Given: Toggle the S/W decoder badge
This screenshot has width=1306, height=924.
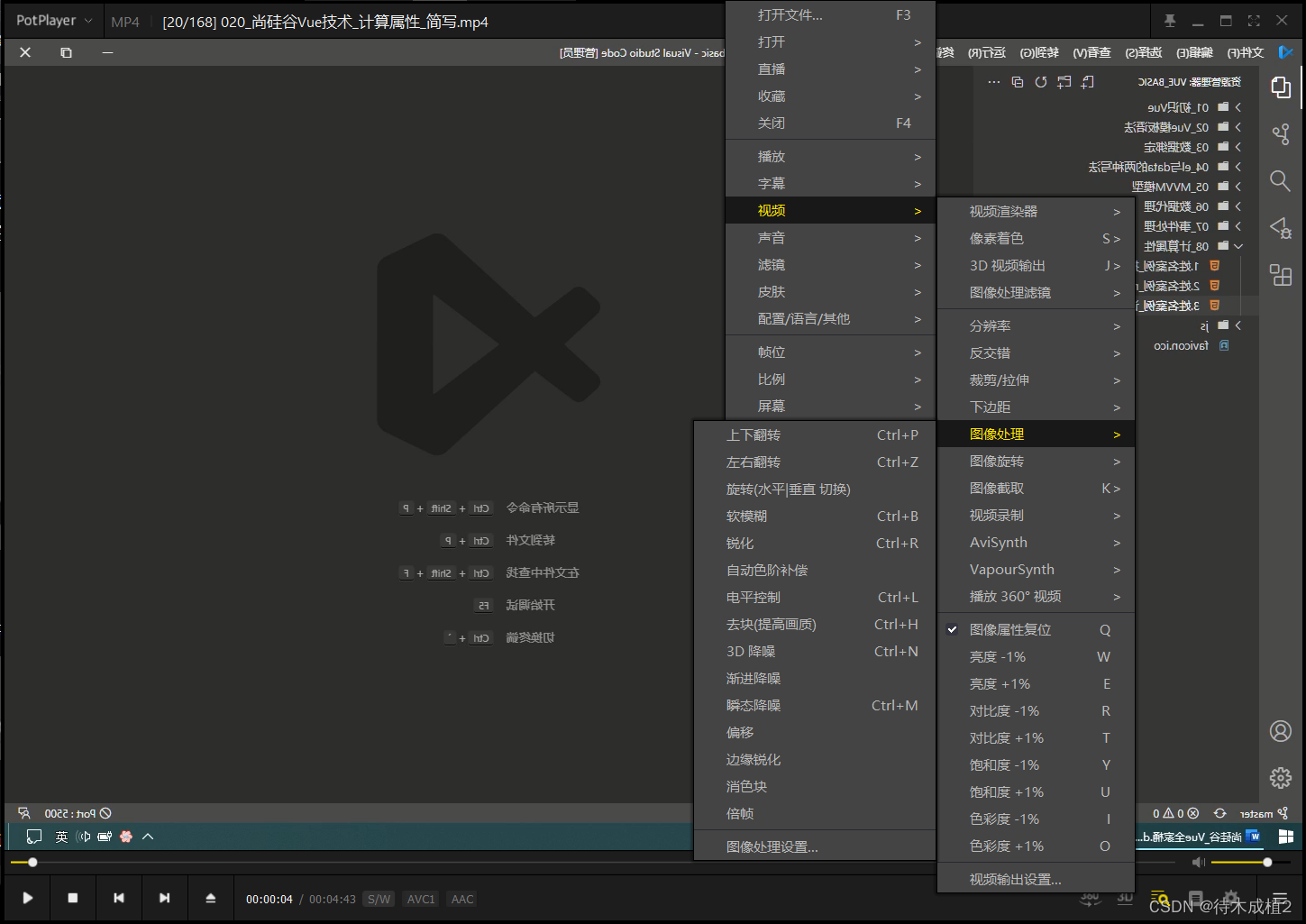Looking at the screenshot, I should [x=379, y=899].
